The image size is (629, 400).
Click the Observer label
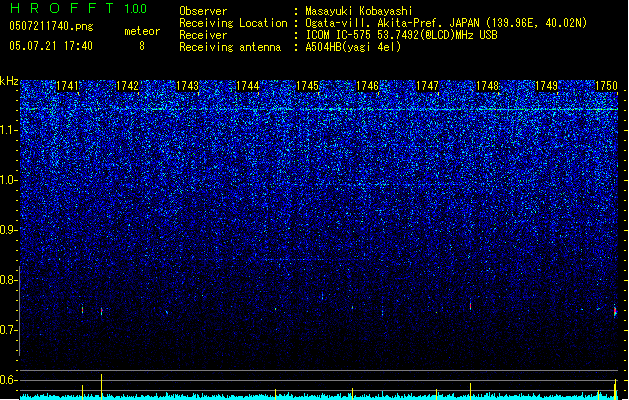coord(203,11)
